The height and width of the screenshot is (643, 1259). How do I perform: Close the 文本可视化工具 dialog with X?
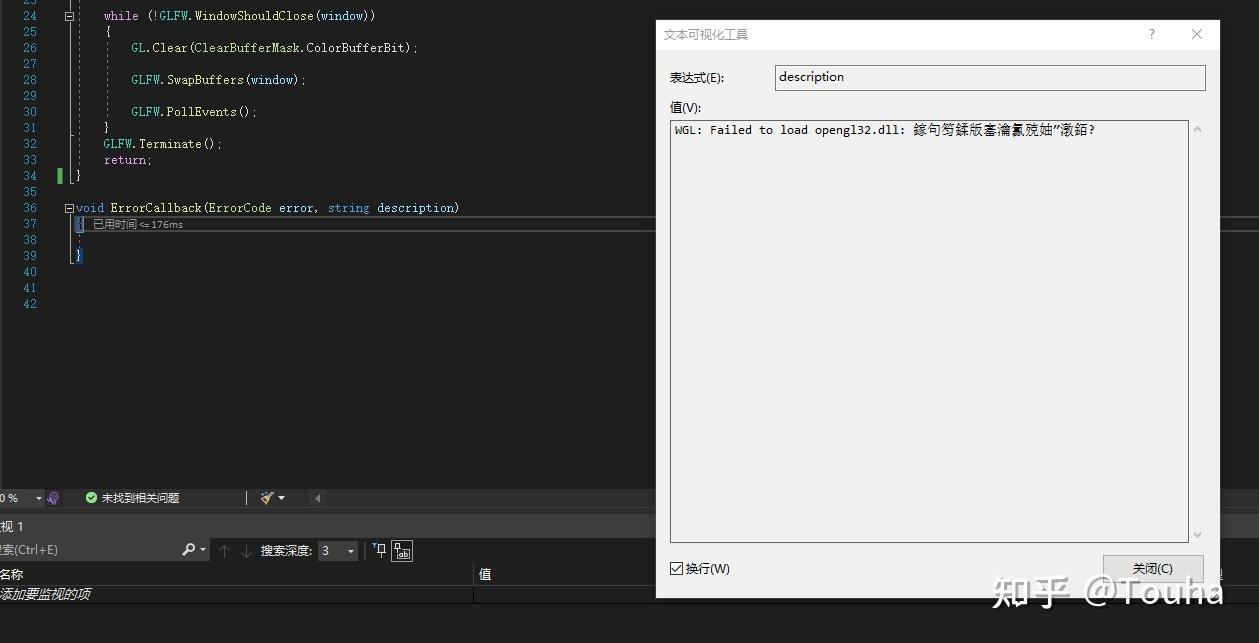coord(1197,34)
